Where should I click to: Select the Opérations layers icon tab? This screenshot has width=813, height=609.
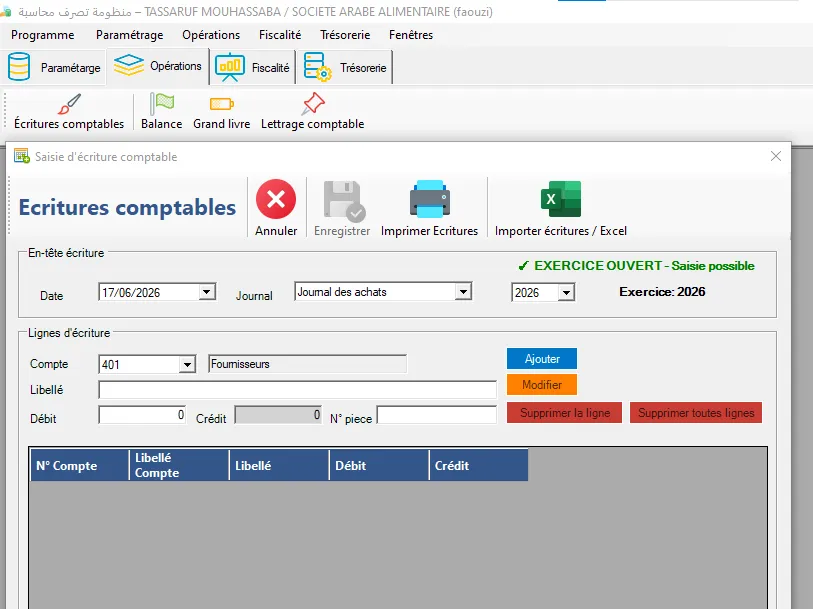coord(158,66)
